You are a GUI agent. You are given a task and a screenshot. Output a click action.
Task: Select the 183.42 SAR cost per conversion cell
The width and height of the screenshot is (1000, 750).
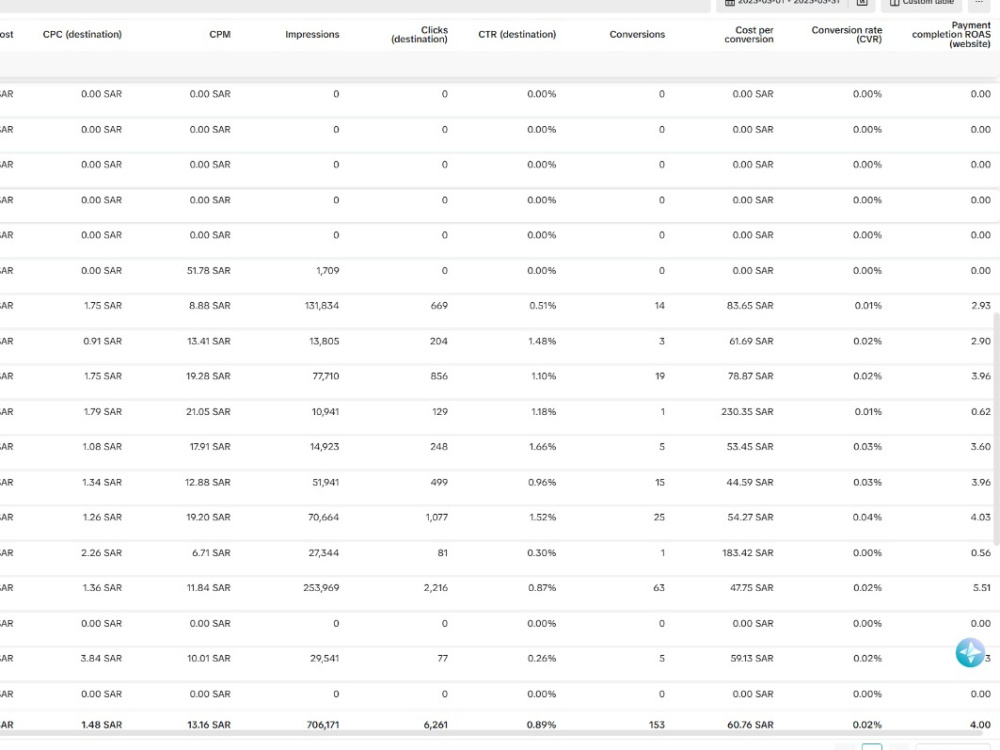pyautogui.click(x=748, y=554)
